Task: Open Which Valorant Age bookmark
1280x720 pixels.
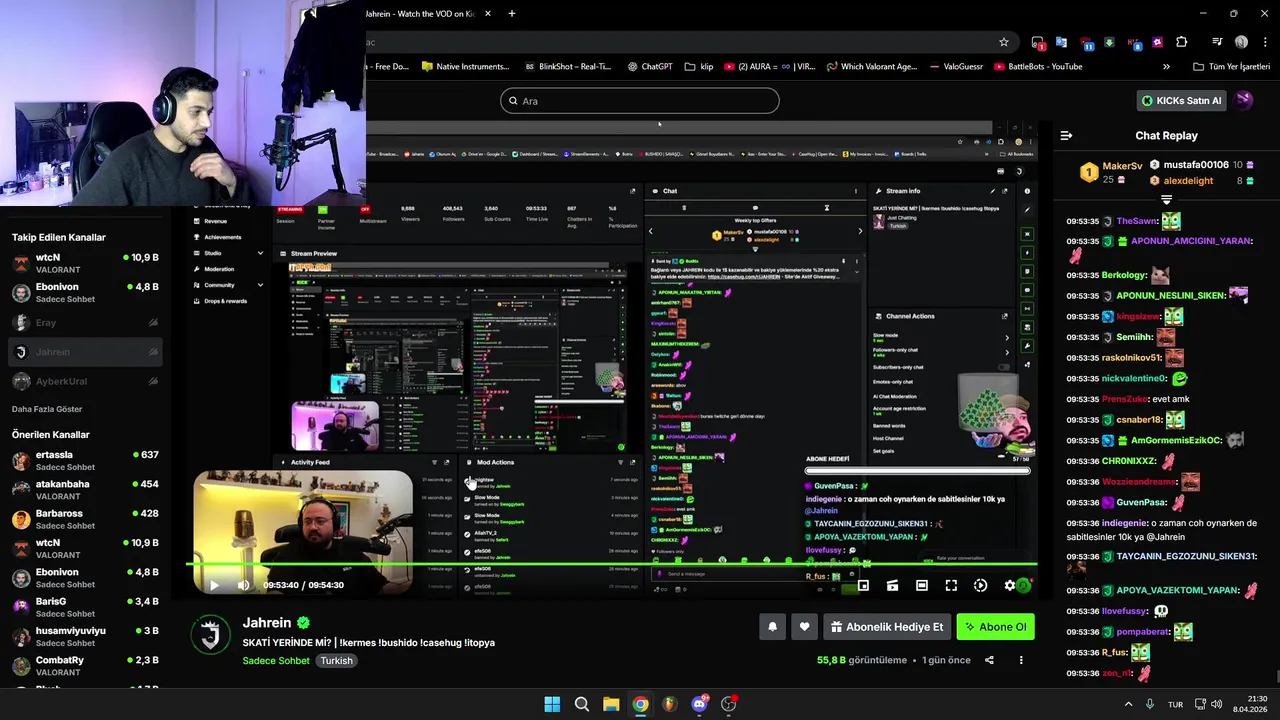Action: click(x=871, y=67)
